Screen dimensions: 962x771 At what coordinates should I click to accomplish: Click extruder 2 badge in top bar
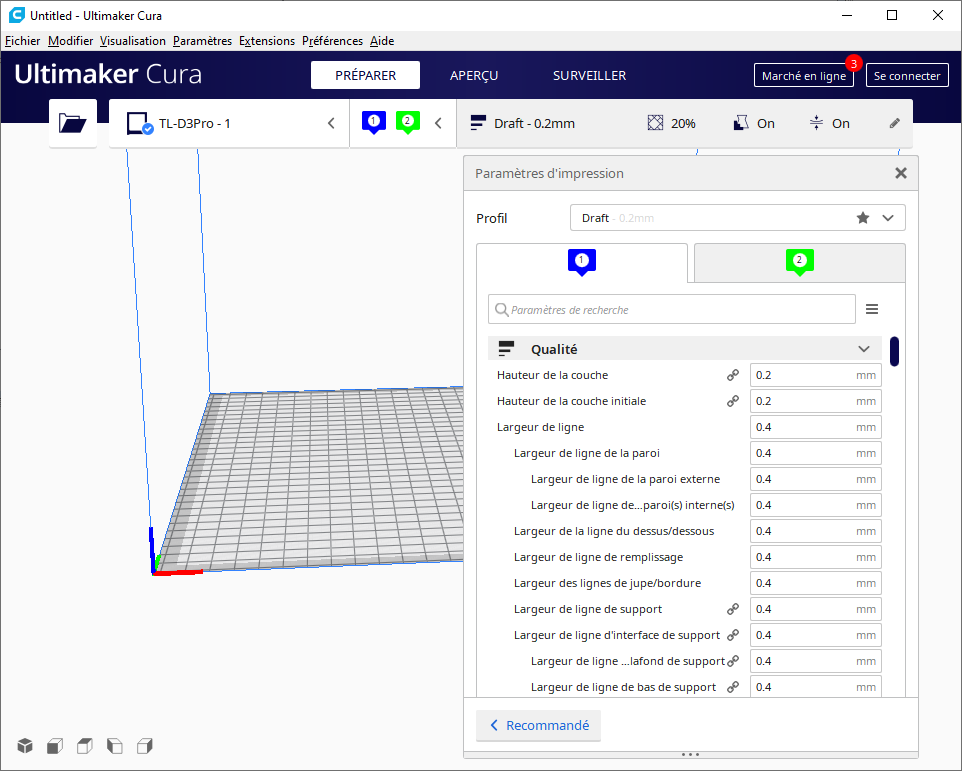pyautogui.click(x=407, y=122)
